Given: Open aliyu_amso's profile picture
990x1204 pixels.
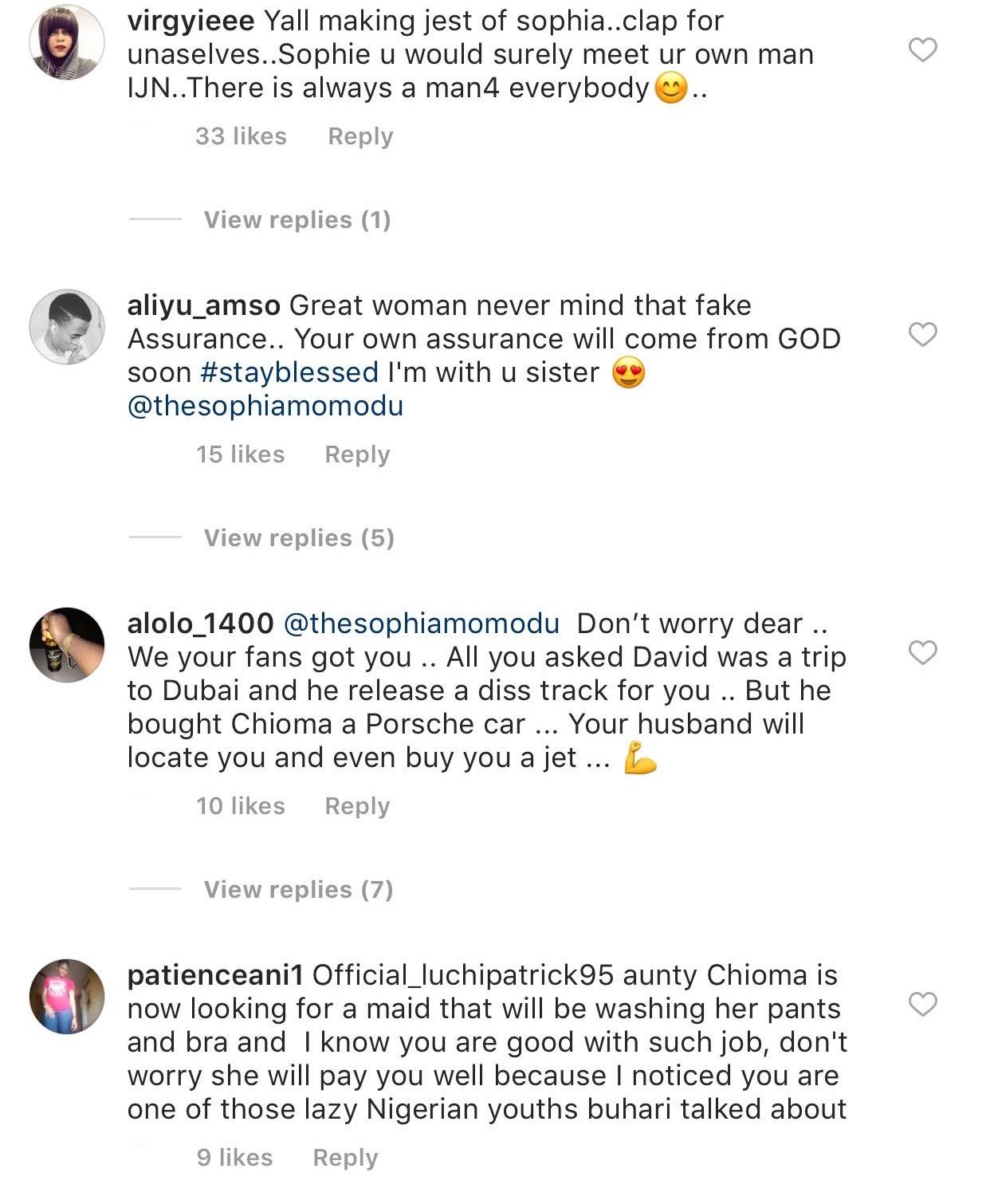Looking at the screenshot, I should [x=67, y=327].
